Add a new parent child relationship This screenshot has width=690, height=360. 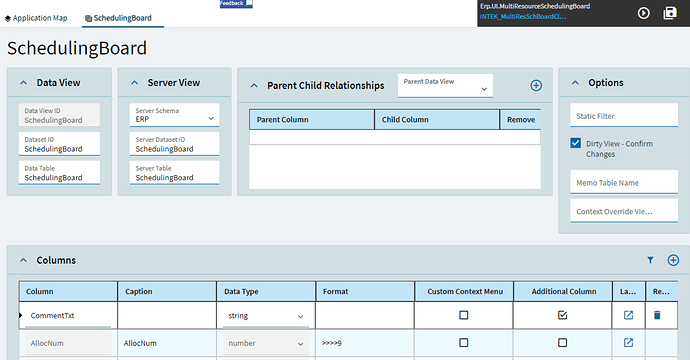[x=536, y=85]
